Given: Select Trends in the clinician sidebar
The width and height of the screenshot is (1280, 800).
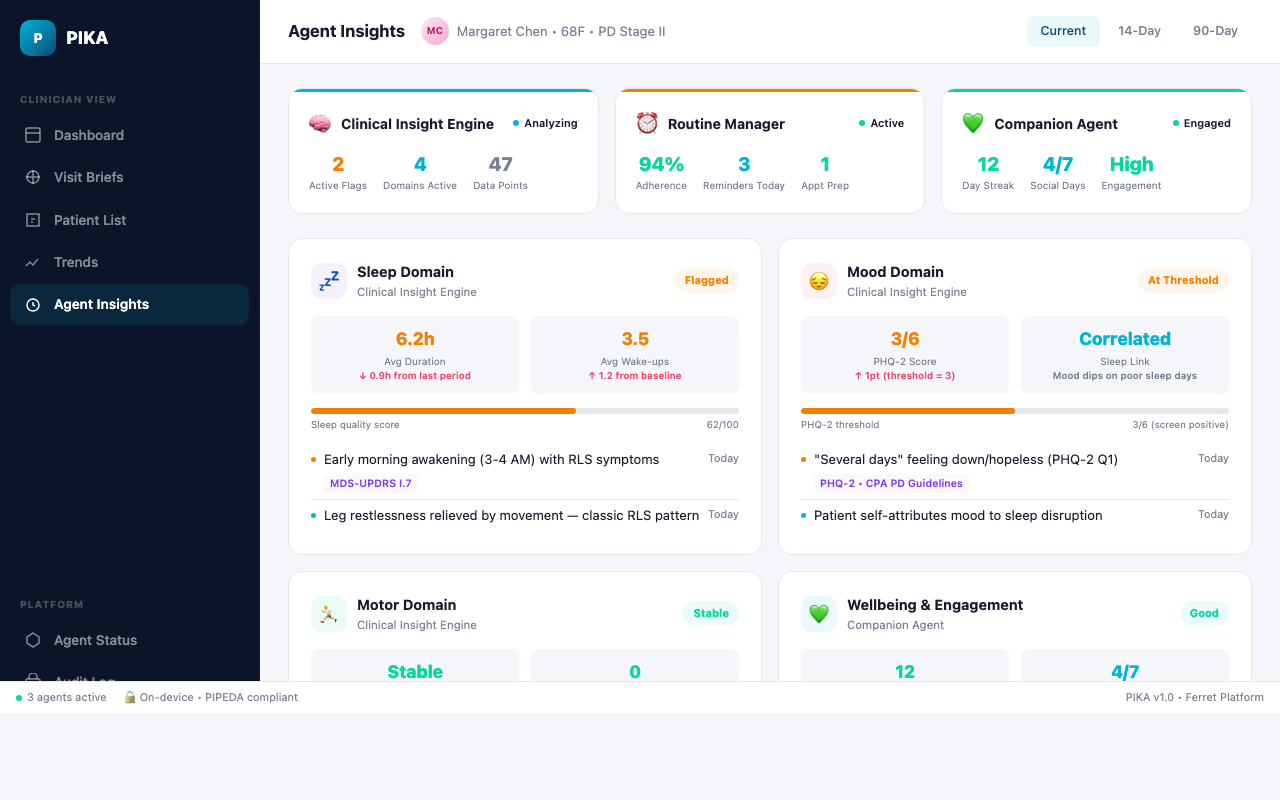Looking at the screenshot, I should pos(74,262).
